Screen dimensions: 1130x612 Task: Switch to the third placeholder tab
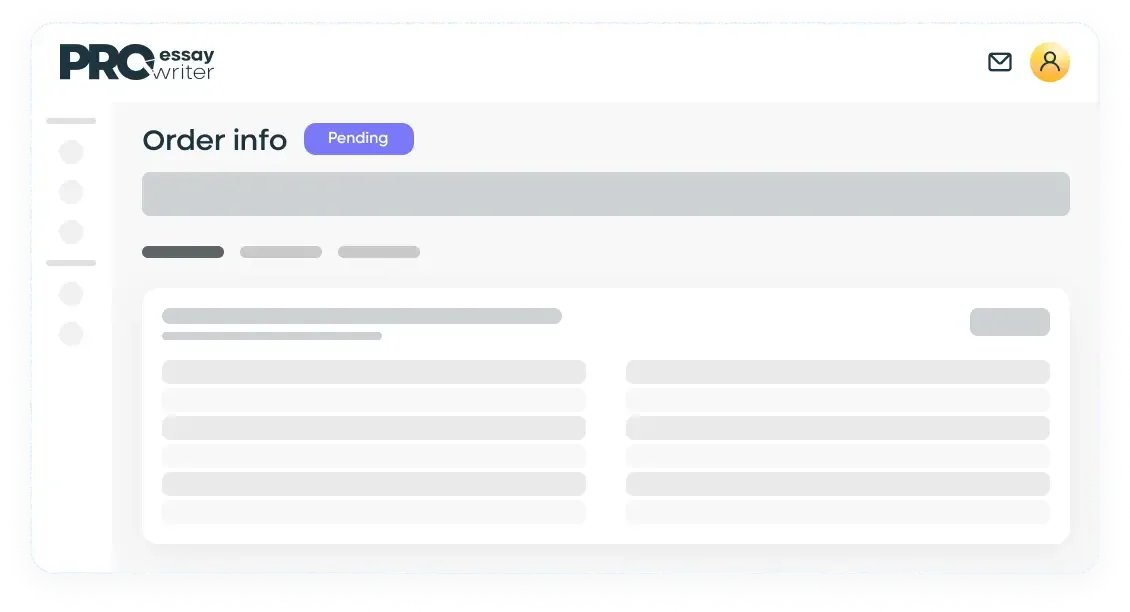[x=379, y=252]
